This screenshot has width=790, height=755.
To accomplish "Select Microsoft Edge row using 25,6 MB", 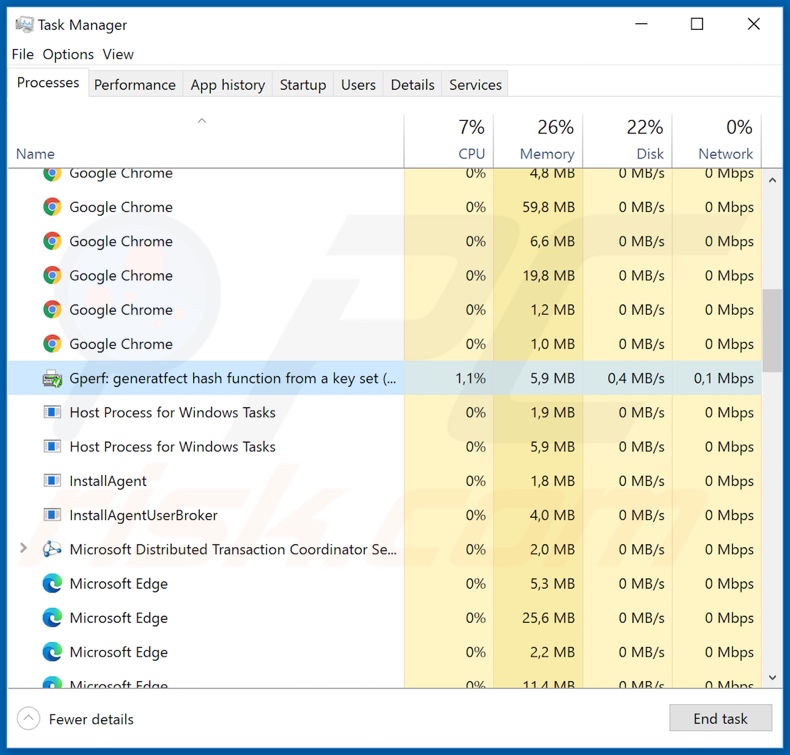I will pos(384,618).
